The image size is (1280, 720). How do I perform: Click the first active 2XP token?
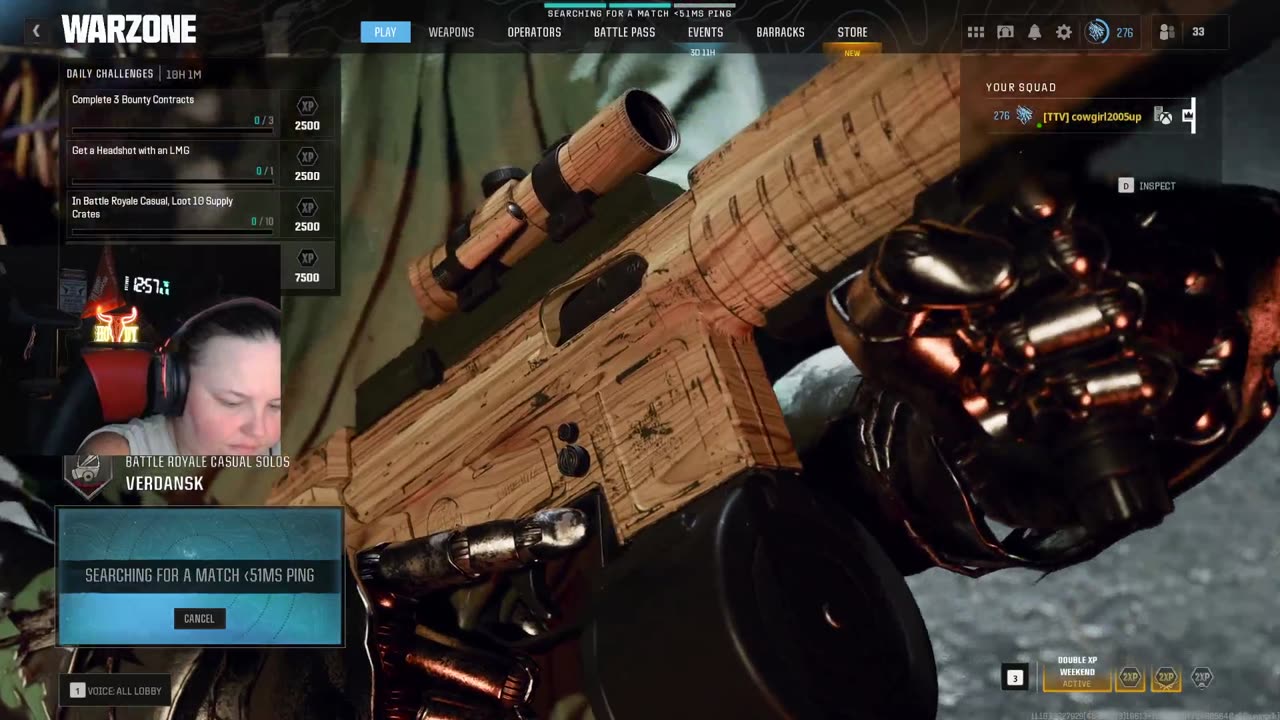(x=1130, y=677)
